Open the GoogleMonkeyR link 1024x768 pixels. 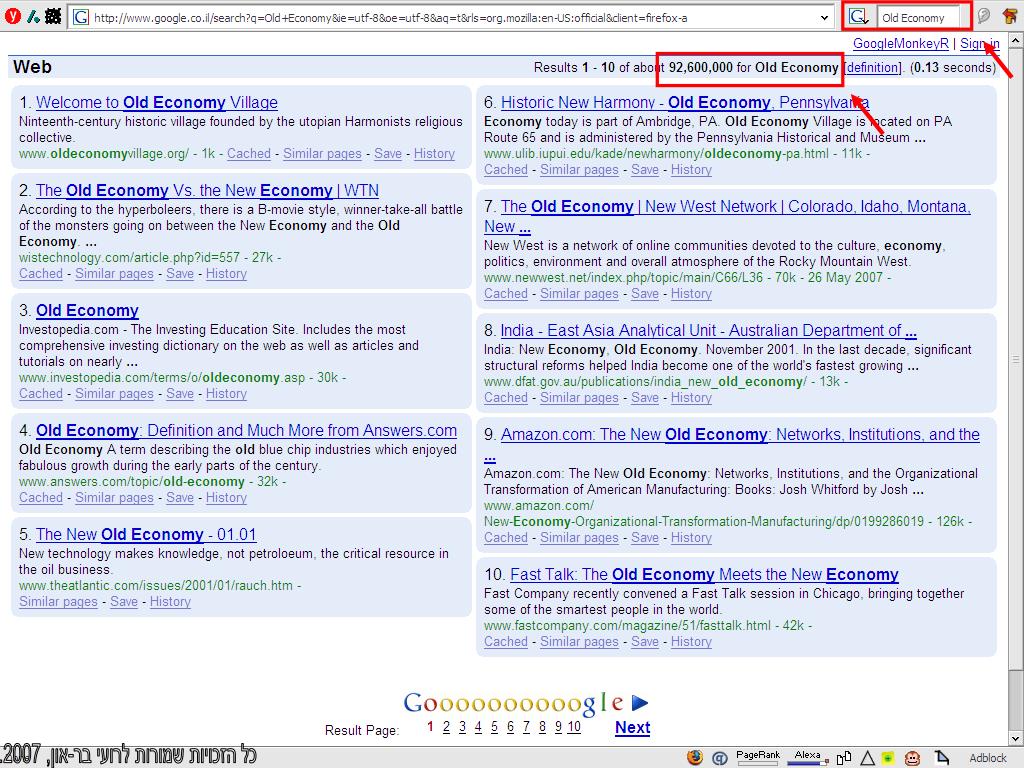click(901, 44)
